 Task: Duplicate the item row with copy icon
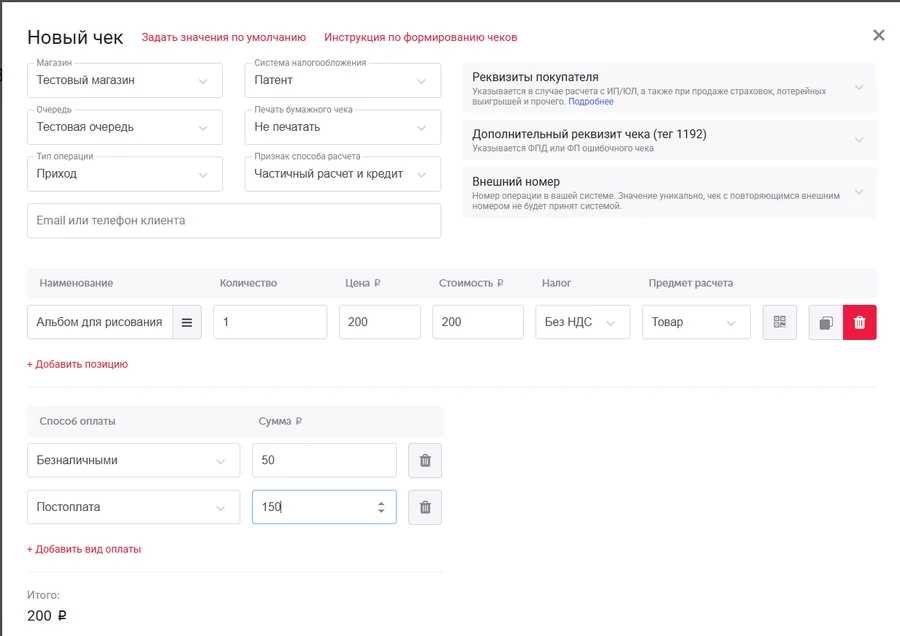tap(825, 322)
